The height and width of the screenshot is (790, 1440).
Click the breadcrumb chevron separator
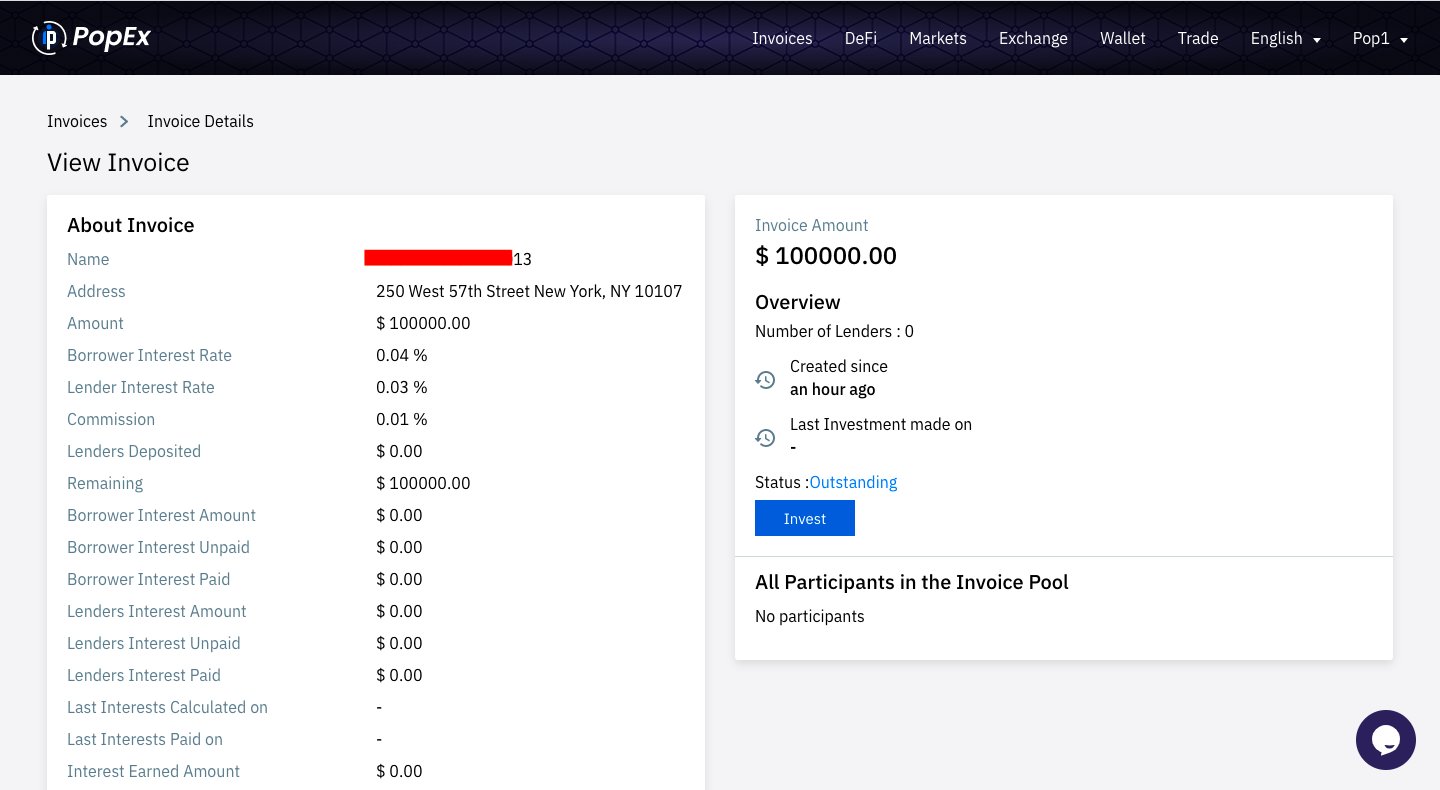pyautogui.click(x=125, y=121)
